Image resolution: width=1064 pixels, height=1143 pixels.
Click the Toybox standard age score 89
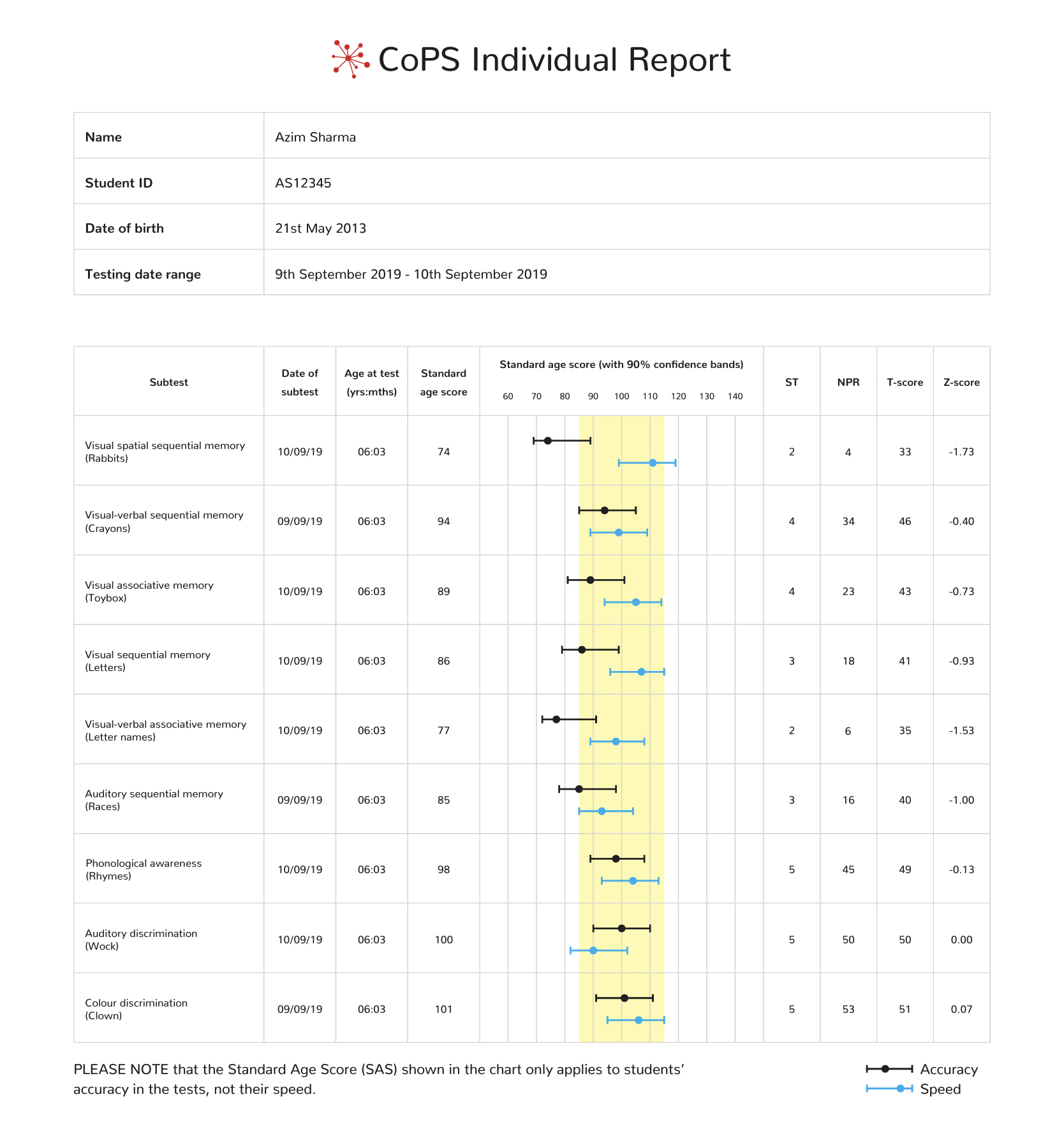pyautogui.click(x=443, y=591)
